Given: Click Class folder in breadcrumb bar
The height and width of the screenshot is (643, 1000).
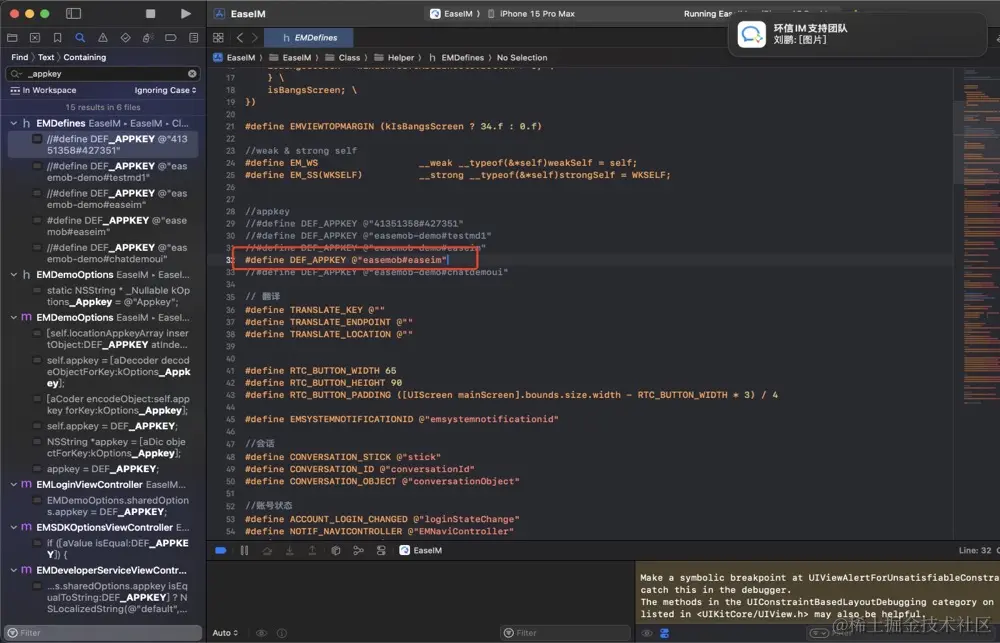Looking at the screenshot, I should [343, 57].
